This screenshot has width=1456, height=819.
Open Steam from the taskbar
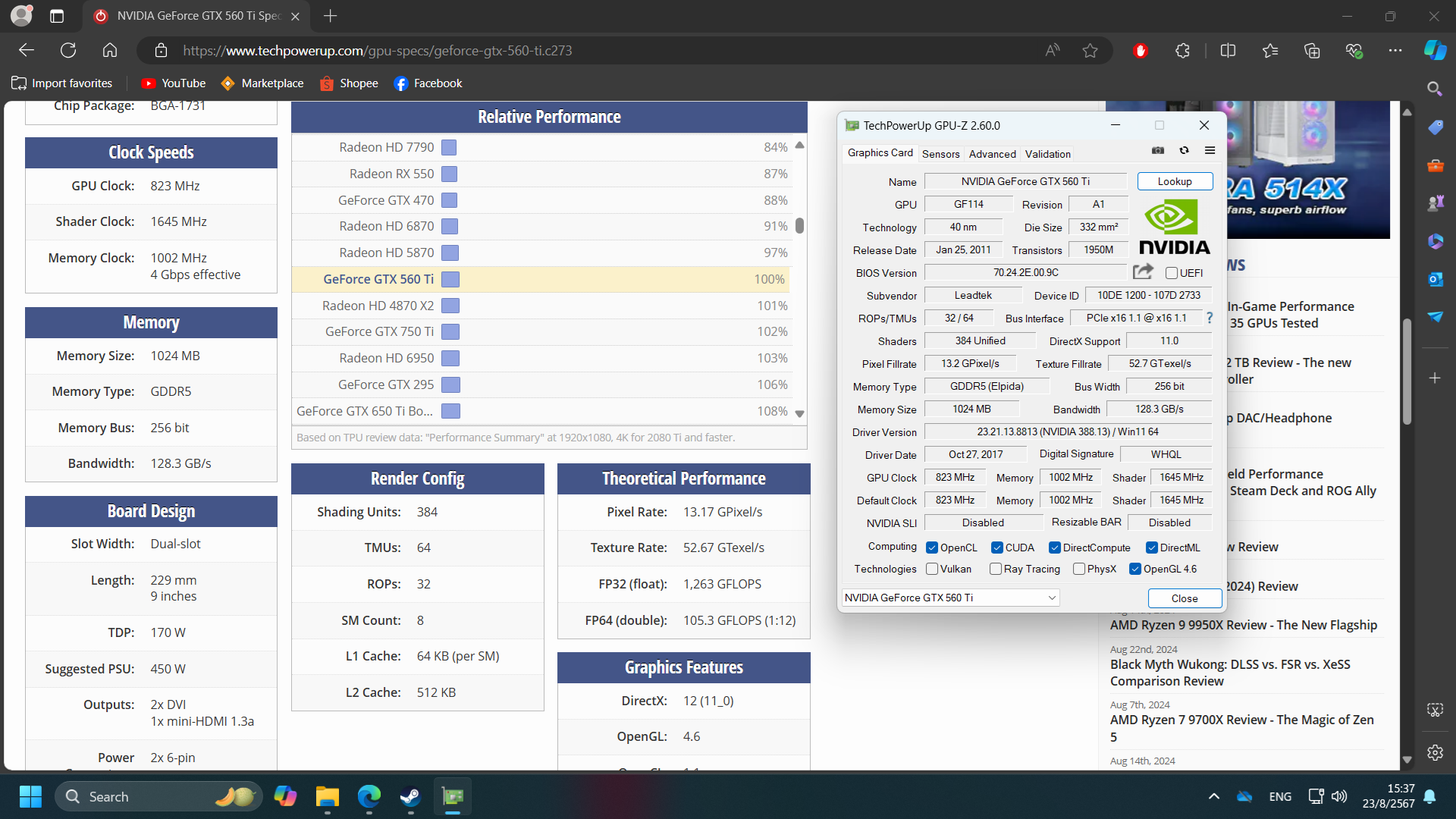click(410, 797)
